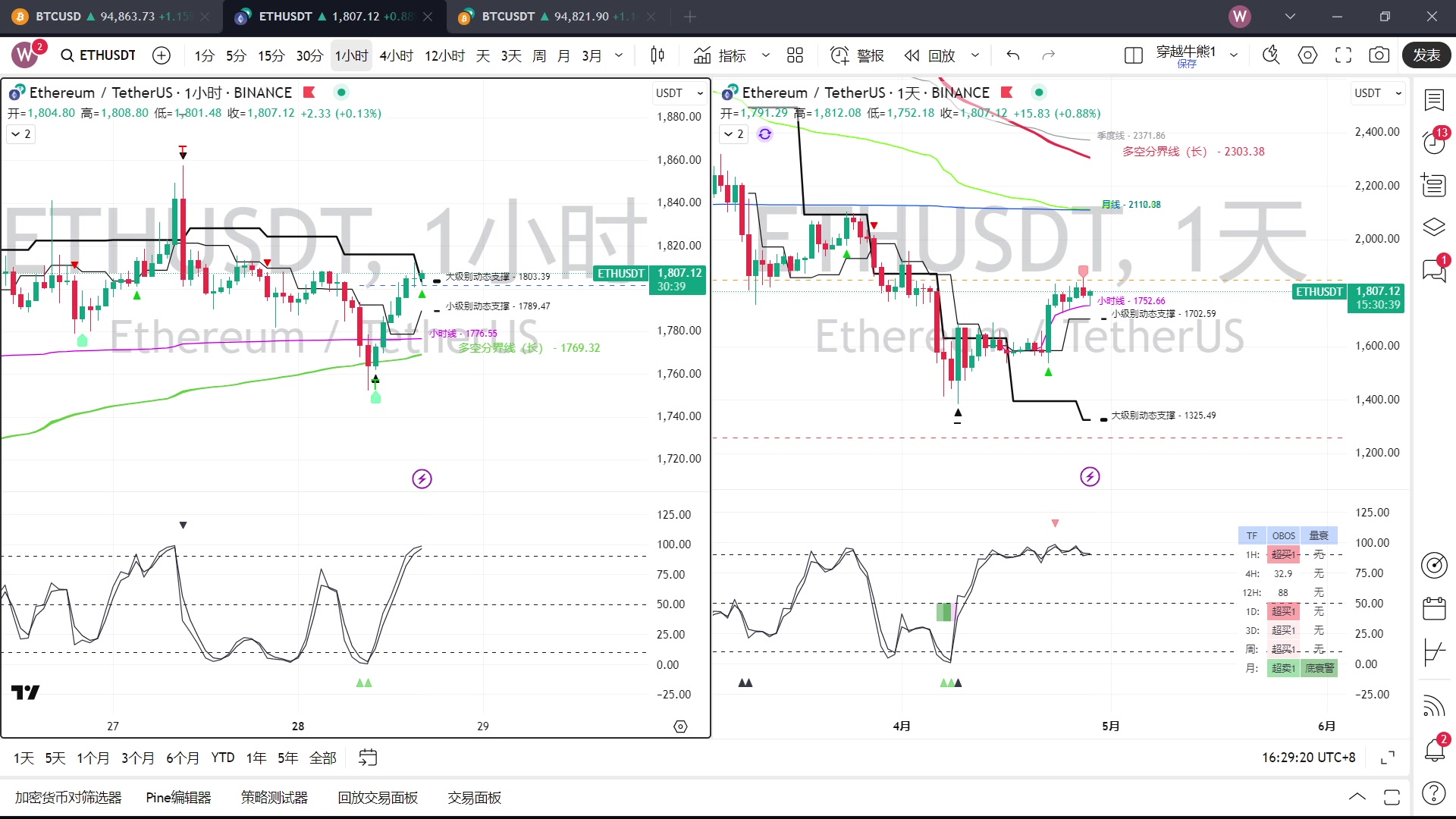Open the 交易面板 tab
Viewport: 1456px width, 819px height.
pyautogui.click(x=474, y=798)
